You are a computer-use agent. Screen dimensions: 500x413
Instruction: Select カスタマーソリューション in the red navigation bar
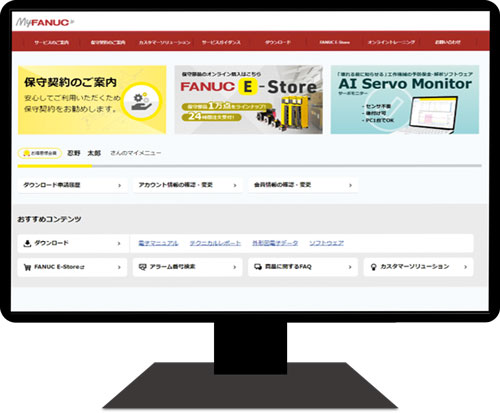click(x=165, y=42)
